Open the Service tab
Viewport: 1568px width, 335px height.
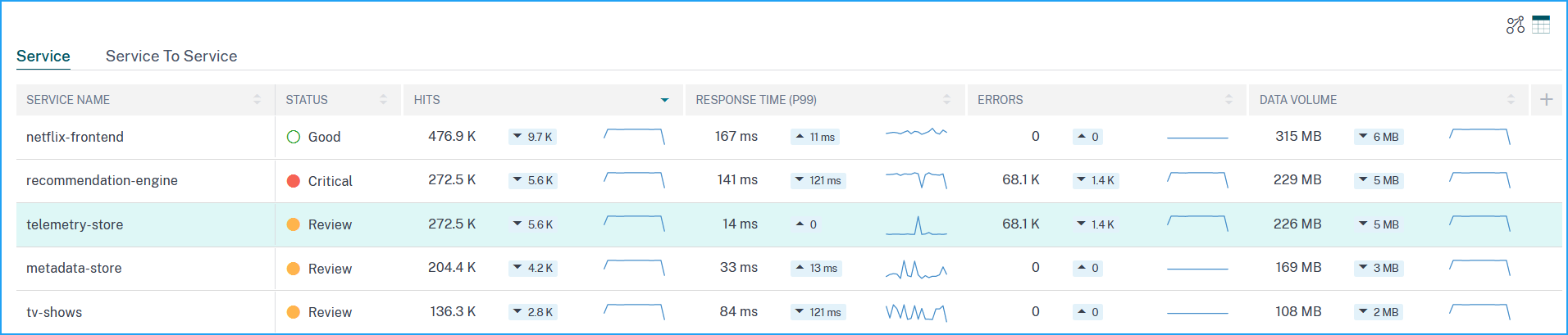[x=43, y=56]
